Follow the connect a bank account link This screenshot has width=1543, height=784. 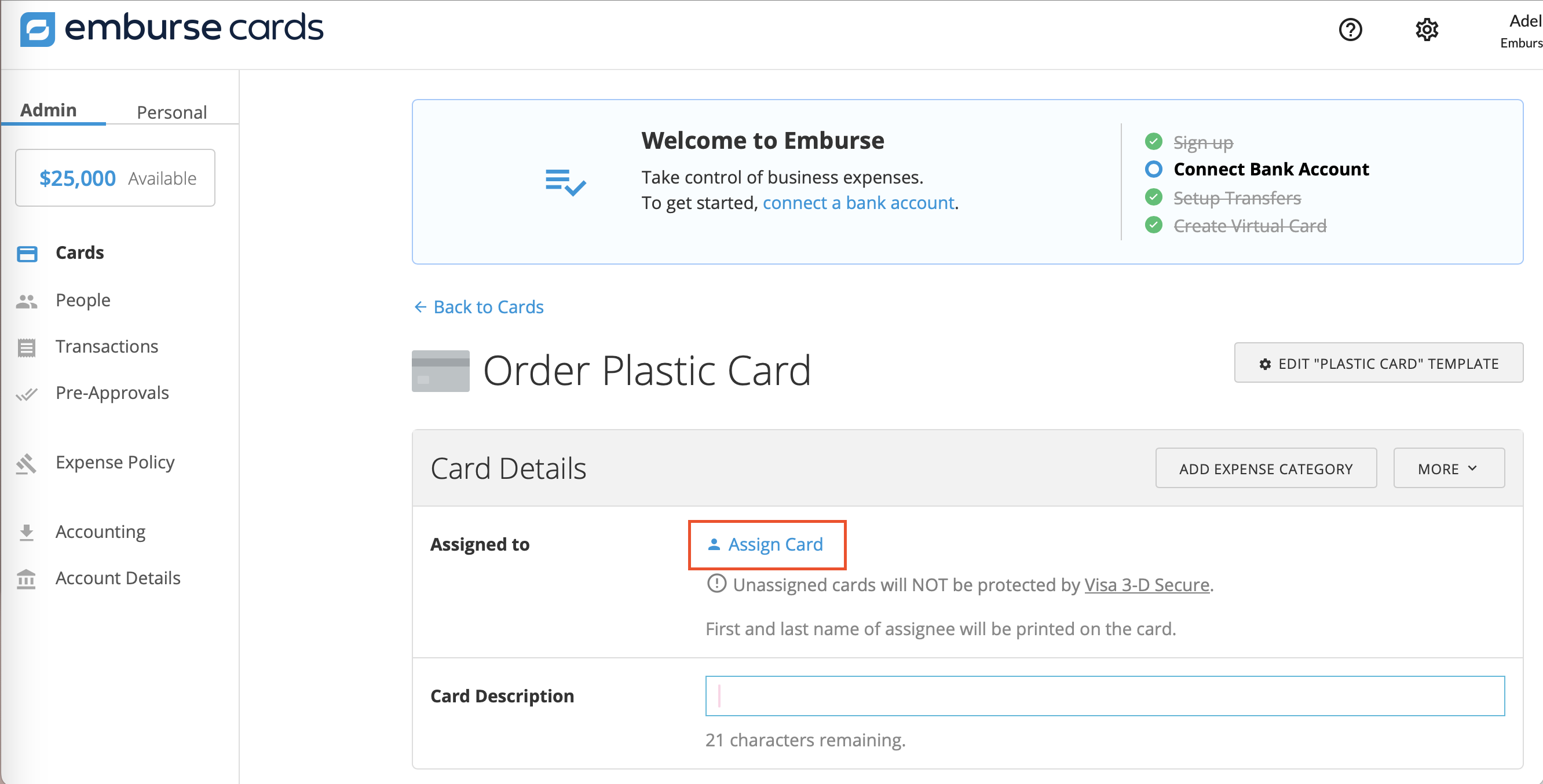point(859,203)
